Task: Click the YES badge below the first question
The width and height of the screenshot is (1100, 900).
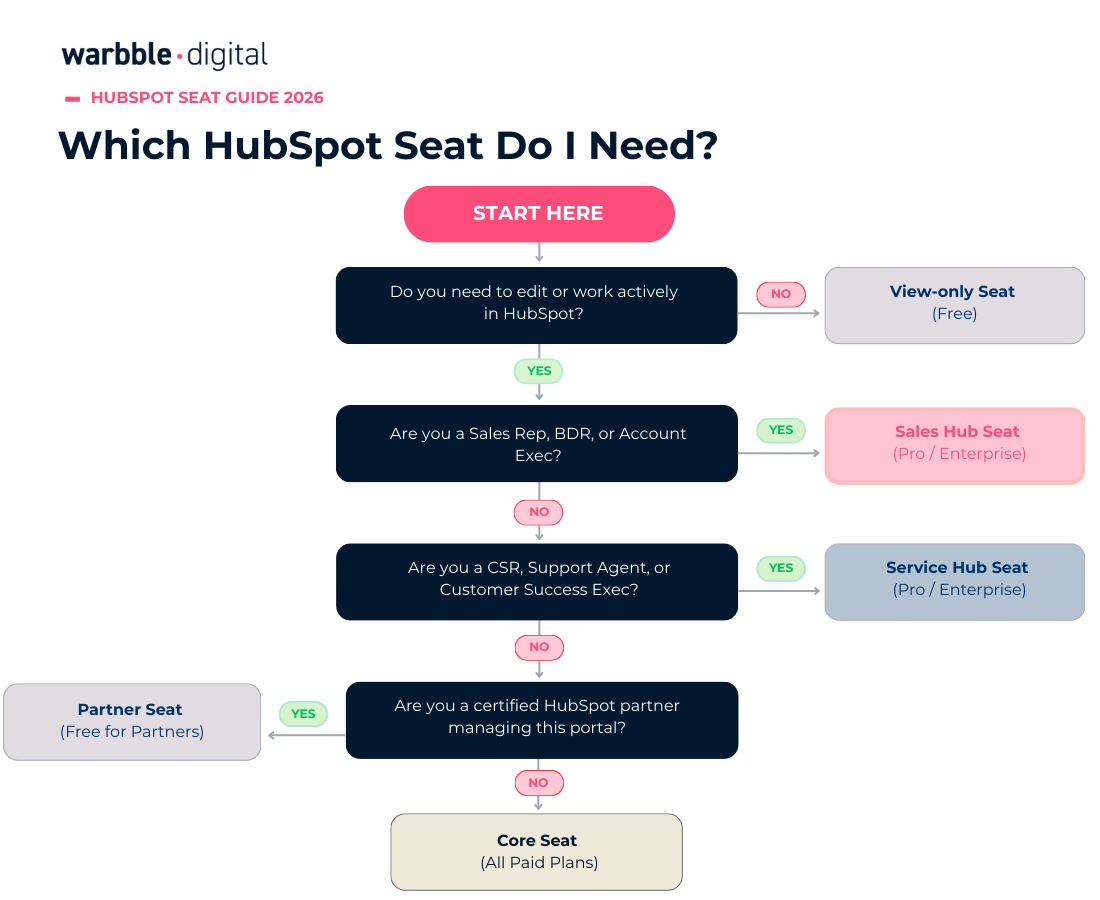Action: tap(539, 371)
